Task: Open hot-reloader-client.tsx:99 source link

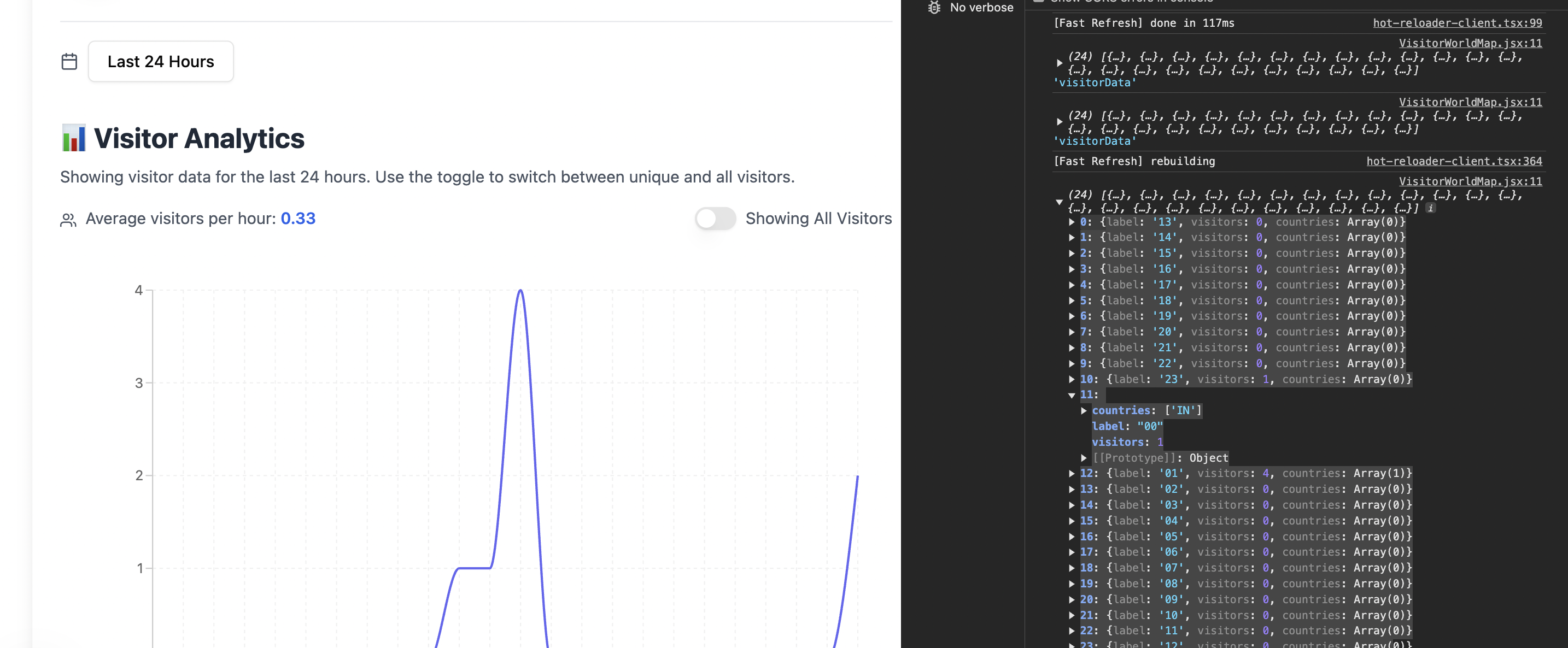Action: coord(1456,23)
